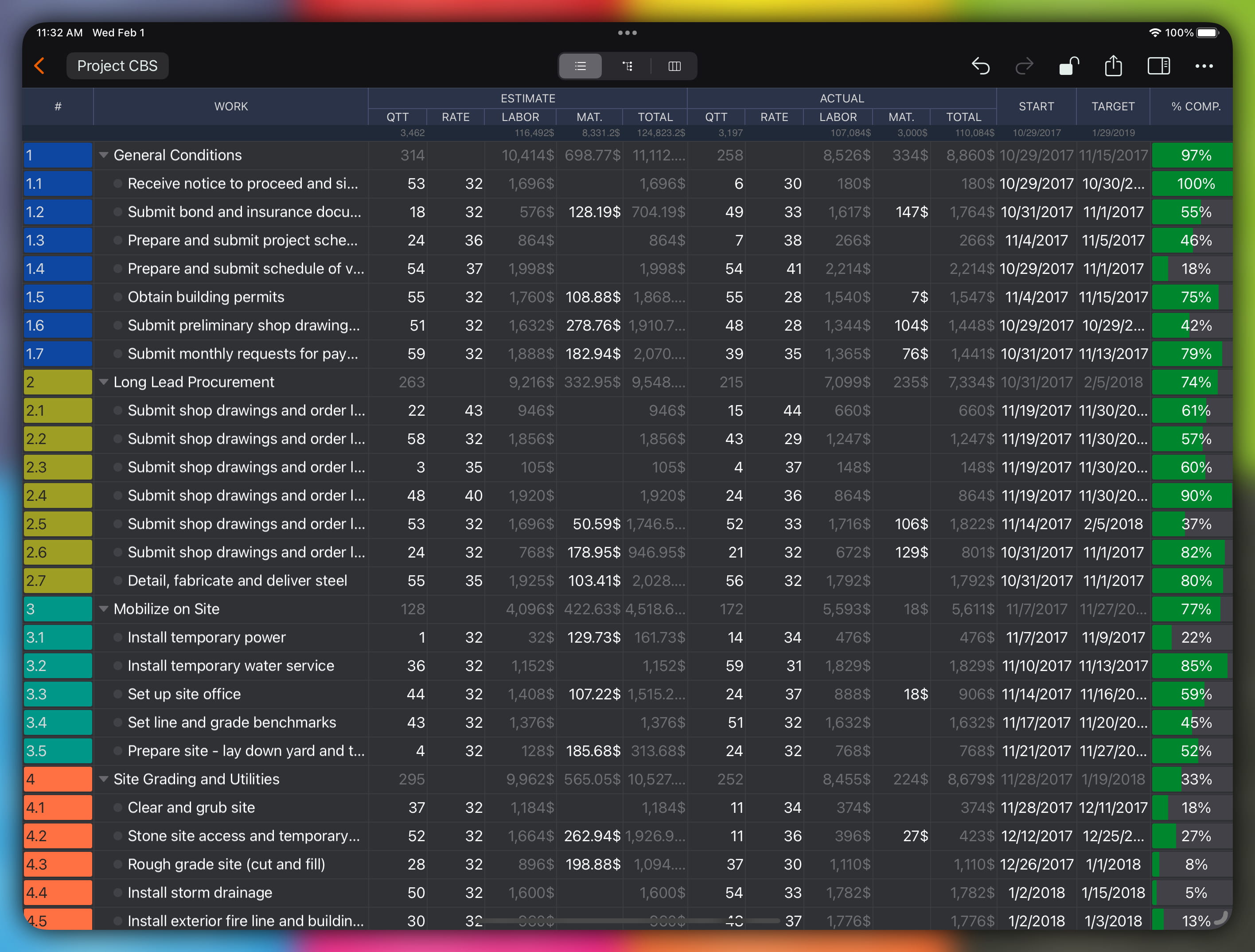Collapse the Mobilize on Site group
This screenshot has height=952, width=1255.
tap(104, 609)
